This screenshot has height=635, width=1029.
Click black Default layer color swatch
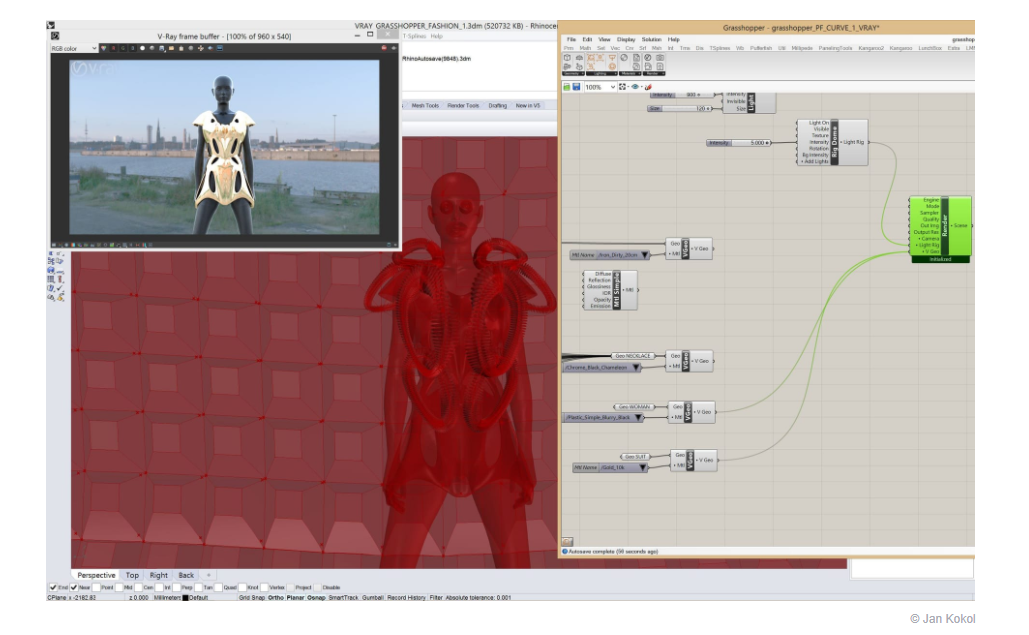[x=185, y=598]
